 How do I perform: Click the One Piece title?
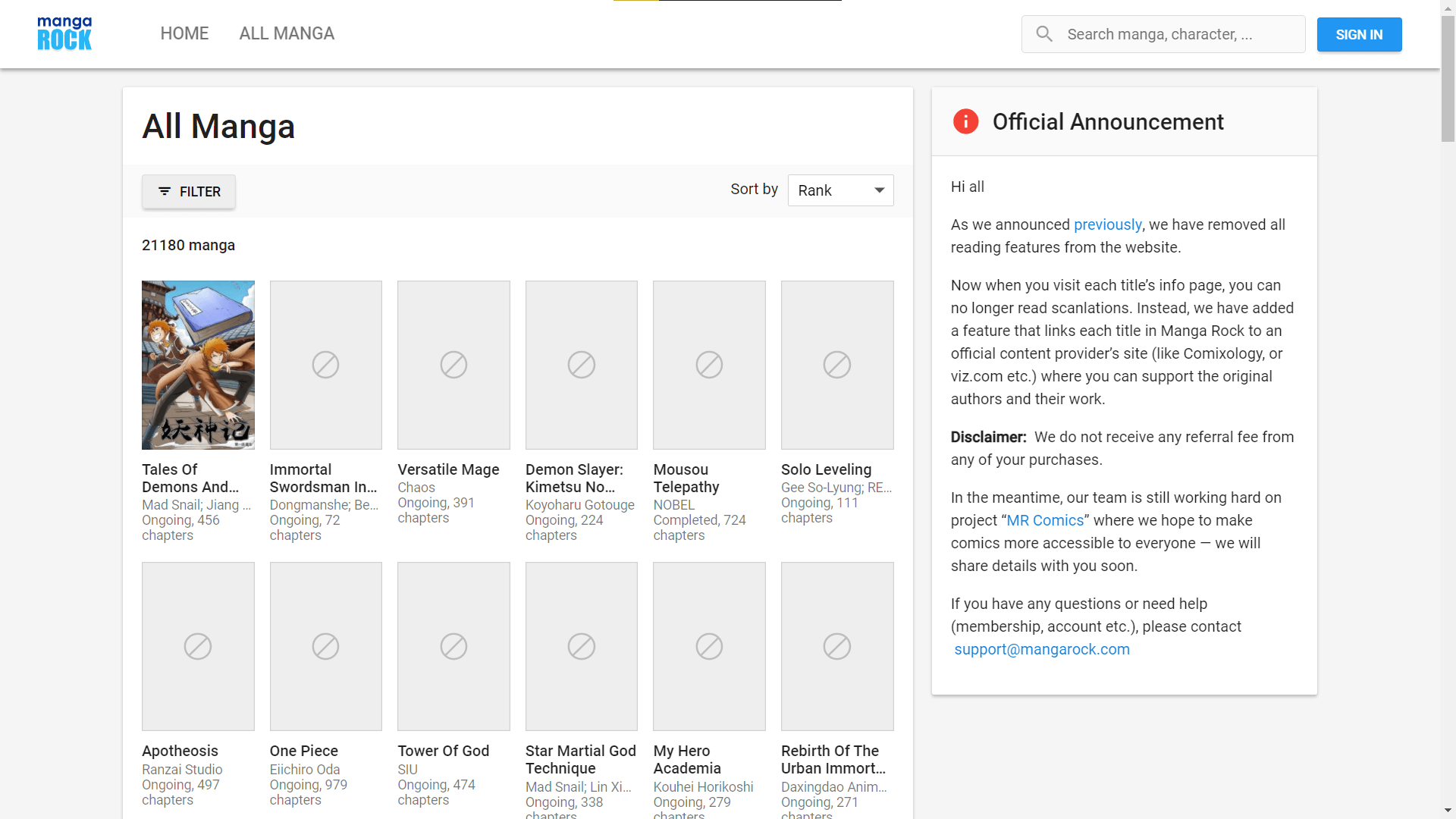click(303, 751)
